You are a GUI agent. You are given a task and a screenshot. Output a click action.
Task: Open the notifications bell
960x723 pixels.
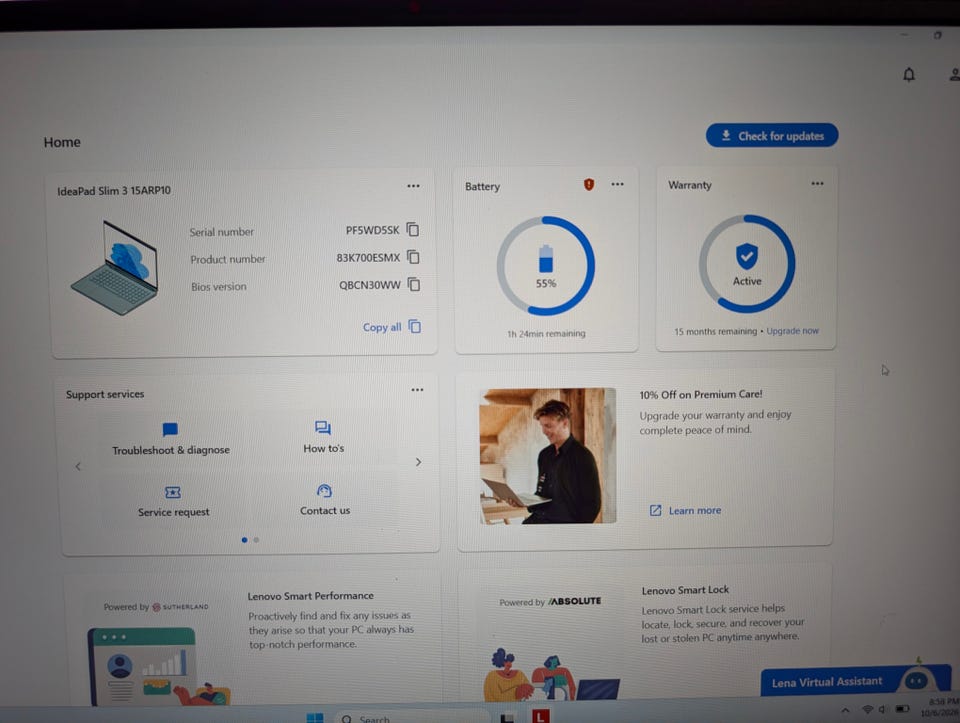[909, 75]
